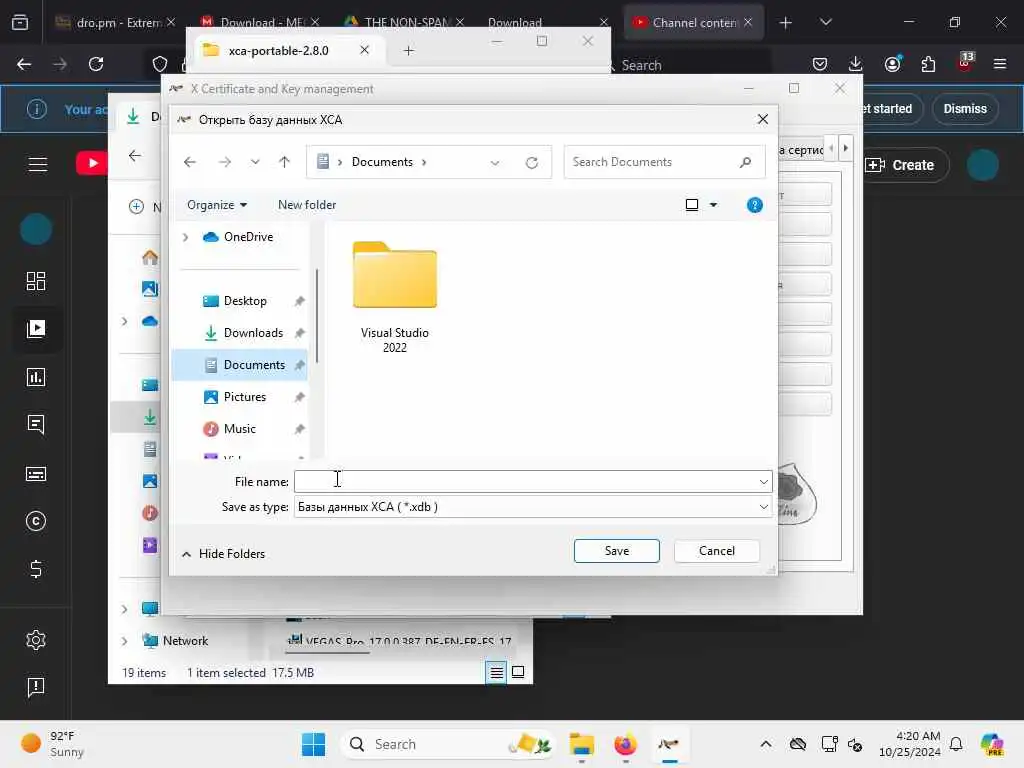List all browser tabs with the chevron
The image size is (1024, 768).
pos(825,22)
